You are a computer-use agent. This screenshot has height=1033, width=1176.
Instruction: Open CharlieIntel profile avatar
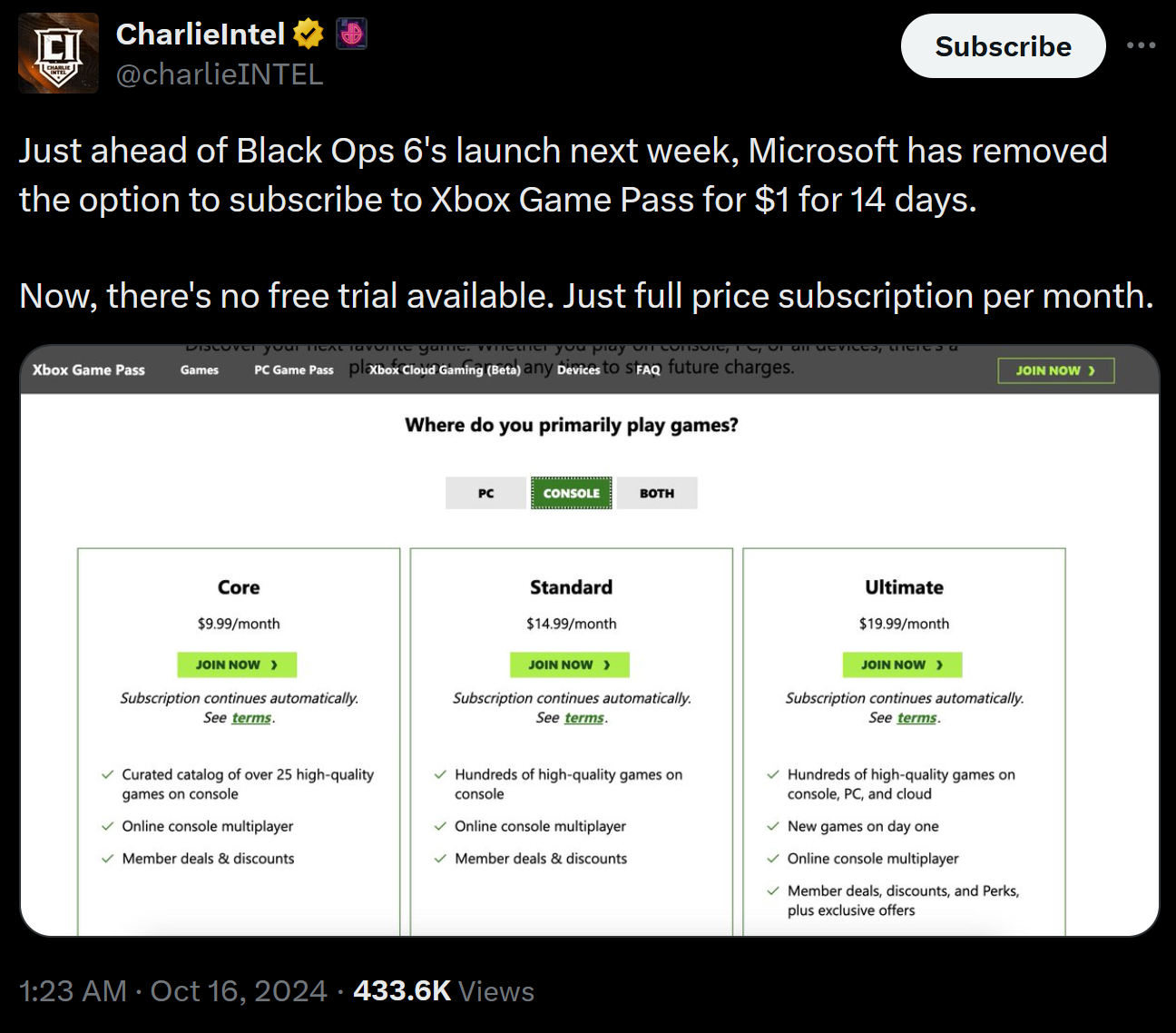[x=59, y=54]
